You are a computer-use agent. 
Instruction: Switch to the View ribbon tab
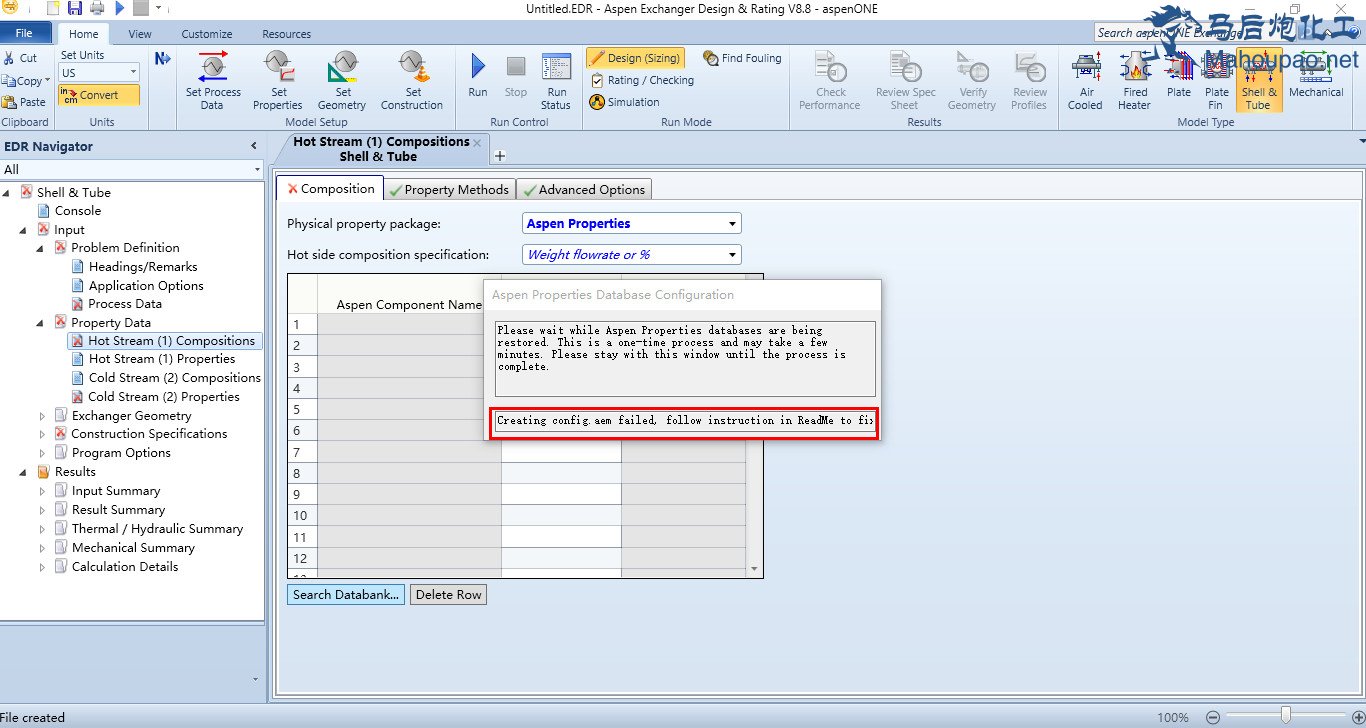[140, 34]
